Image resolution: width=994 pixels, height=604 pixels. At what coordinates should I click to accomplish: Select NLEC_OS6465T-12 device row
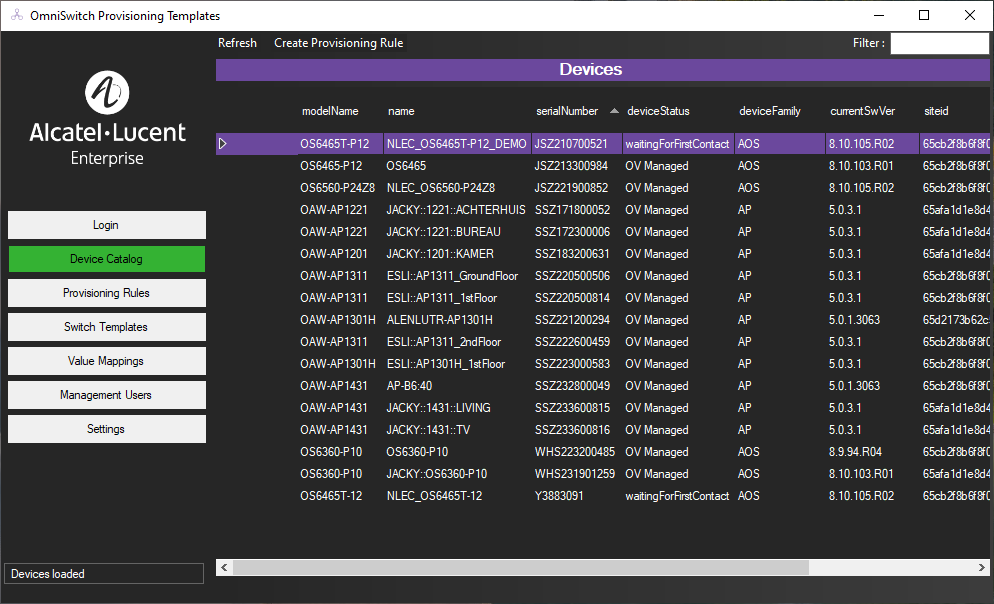[x=602, y=496]
